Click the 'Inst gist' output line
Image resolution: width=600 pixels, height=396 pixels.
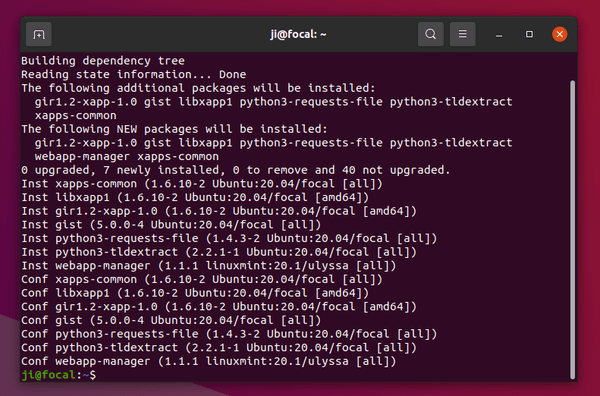click(171, 225)
